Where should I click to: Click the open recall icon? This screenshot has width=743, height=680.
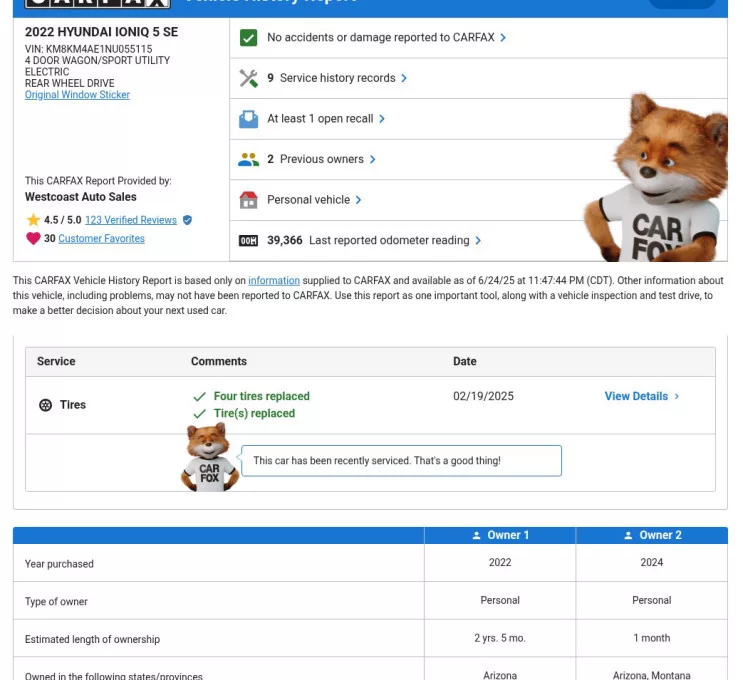pos(249,119)
